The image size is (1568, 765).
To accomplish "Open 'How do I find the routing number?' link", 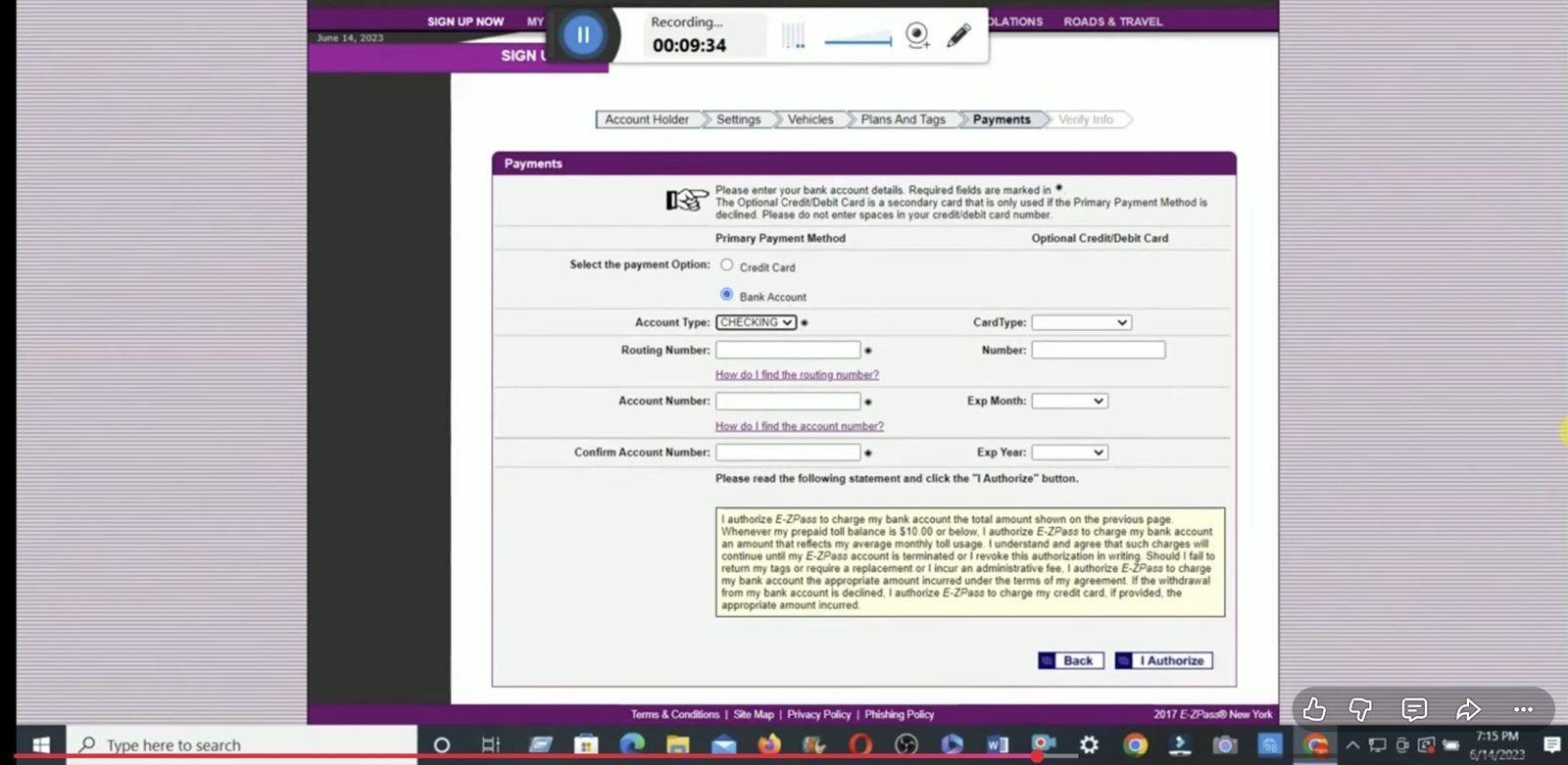I will 797,375.
